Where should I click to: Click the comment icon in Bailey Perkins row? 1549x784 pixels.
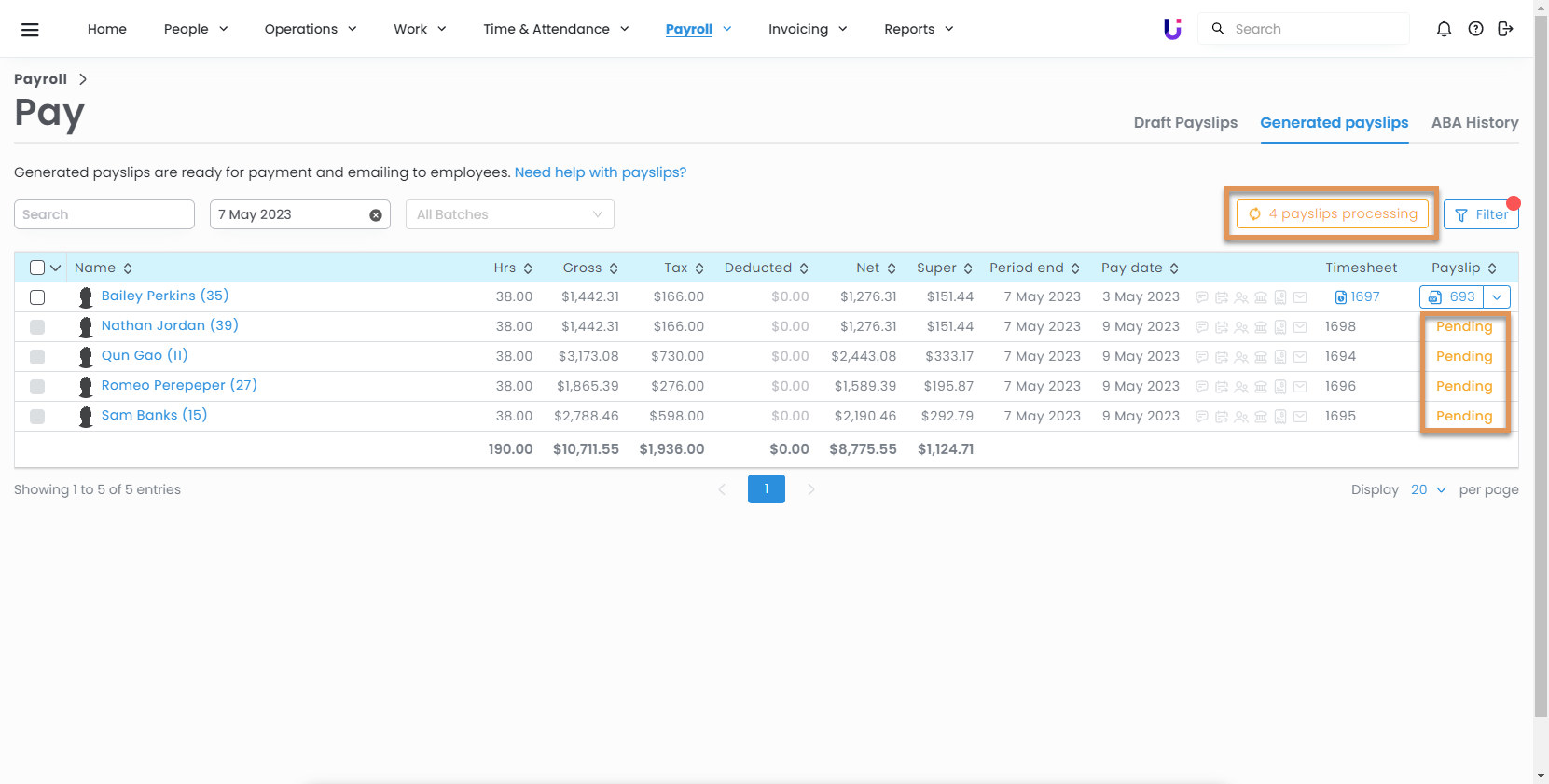1202,297
